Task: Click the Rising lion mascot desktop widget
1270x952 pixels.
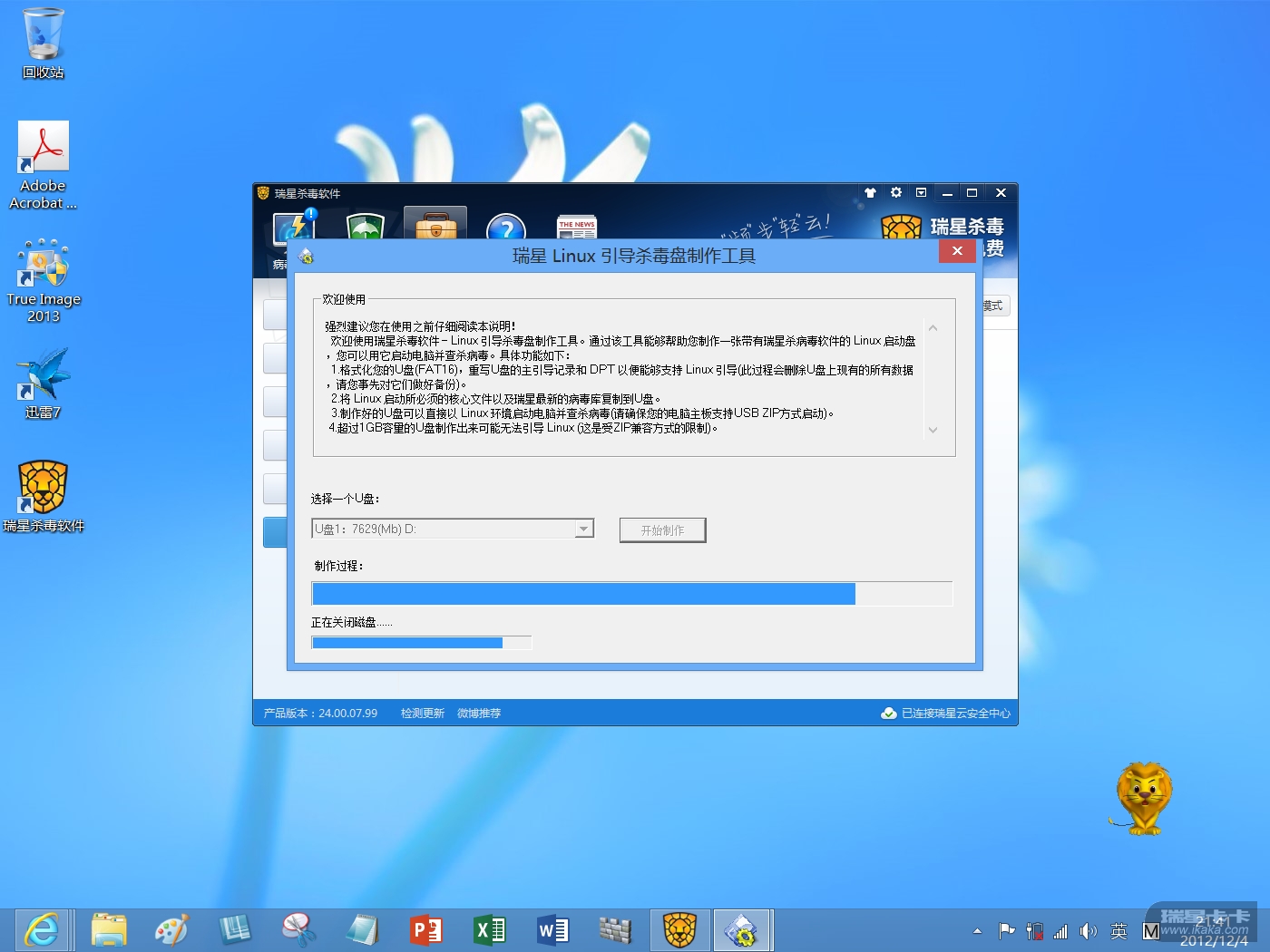Action: tap(1143, 798)
